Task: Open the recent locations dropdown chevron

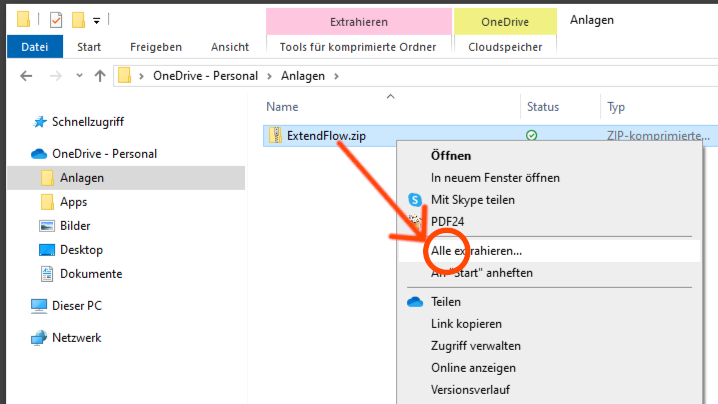Action: pyautogui.click(x=79, y=76)
